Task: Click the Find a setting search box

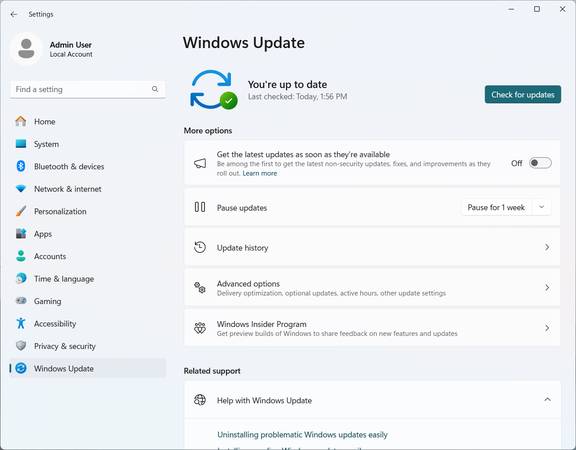Action: pyautogui.click(x=88, y=89)
